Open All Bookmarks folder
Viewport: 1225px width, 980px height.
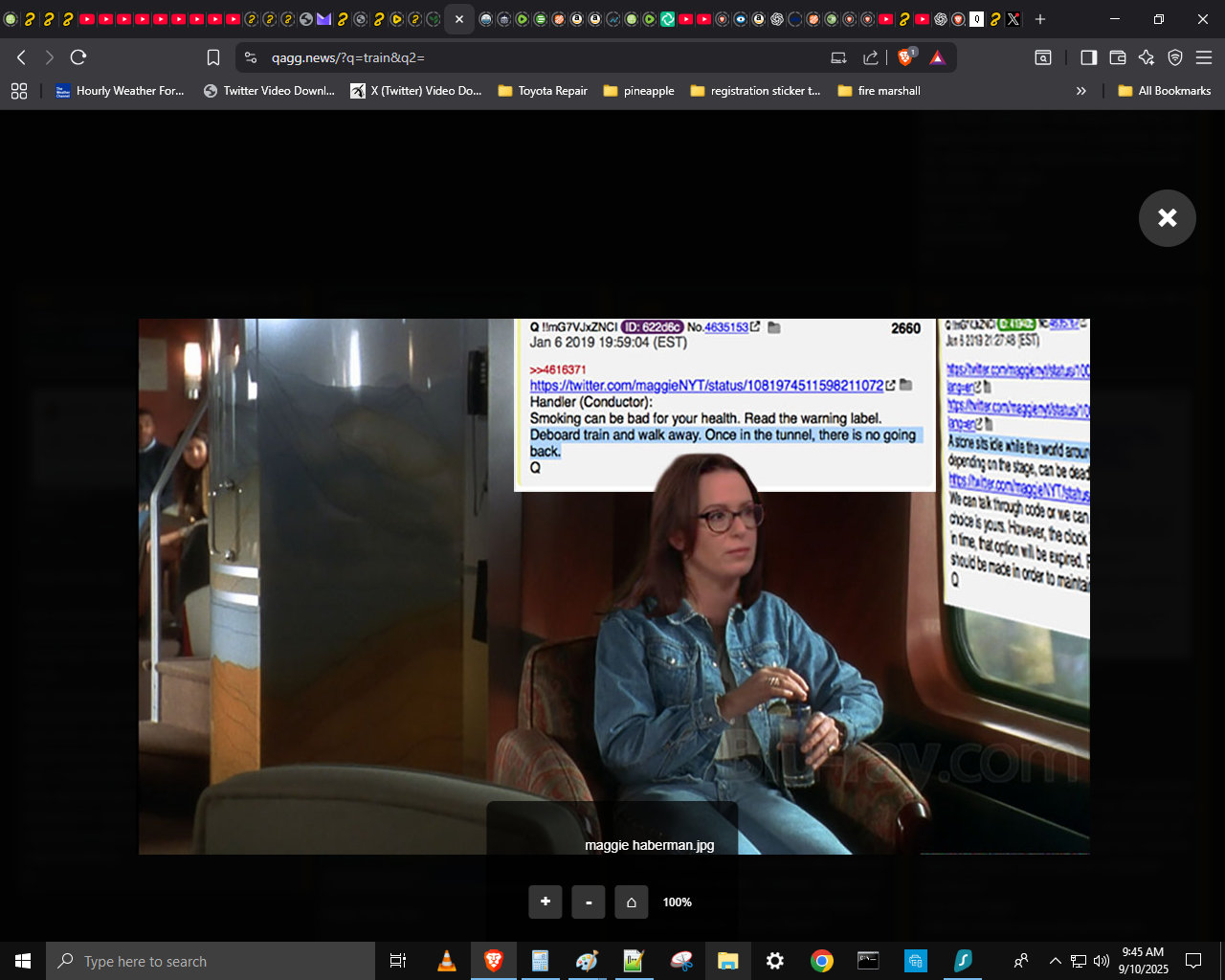pos(1165,91)
